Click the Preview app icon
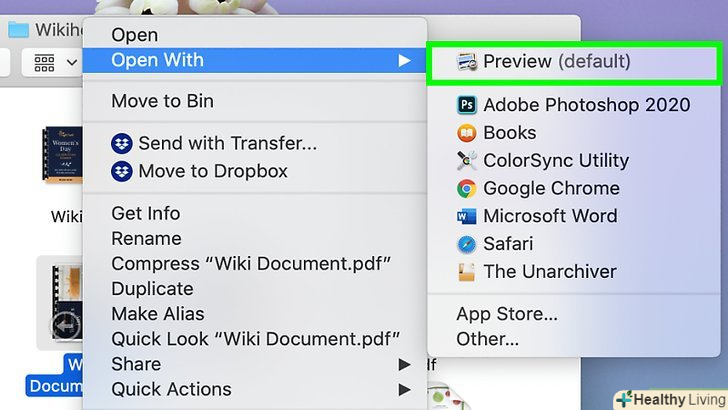728x410 pixels. point(467,61)
